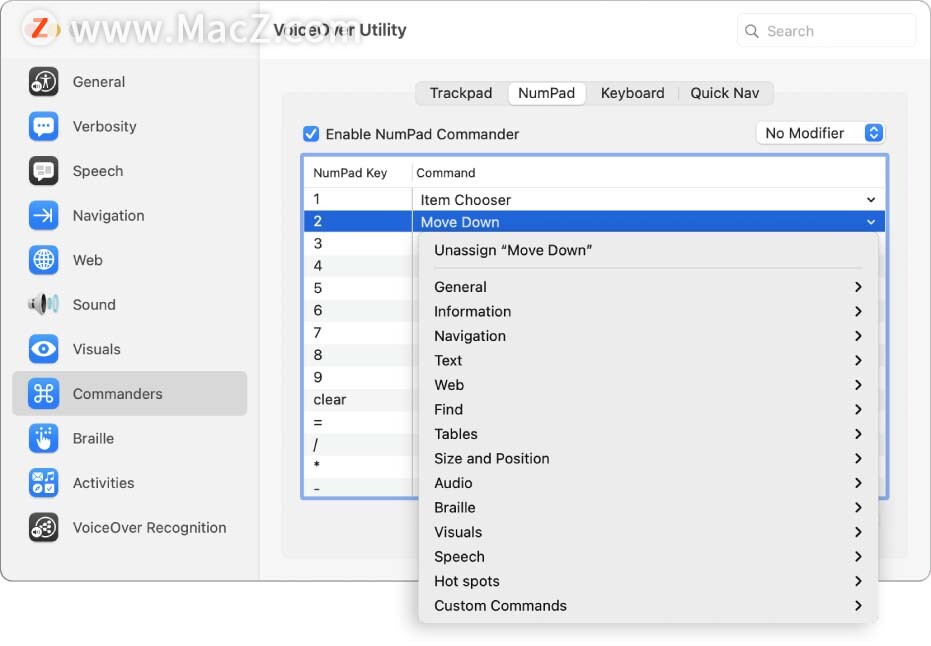
Task: Click the Navigation arrow icon
Action: pos(43,216)
